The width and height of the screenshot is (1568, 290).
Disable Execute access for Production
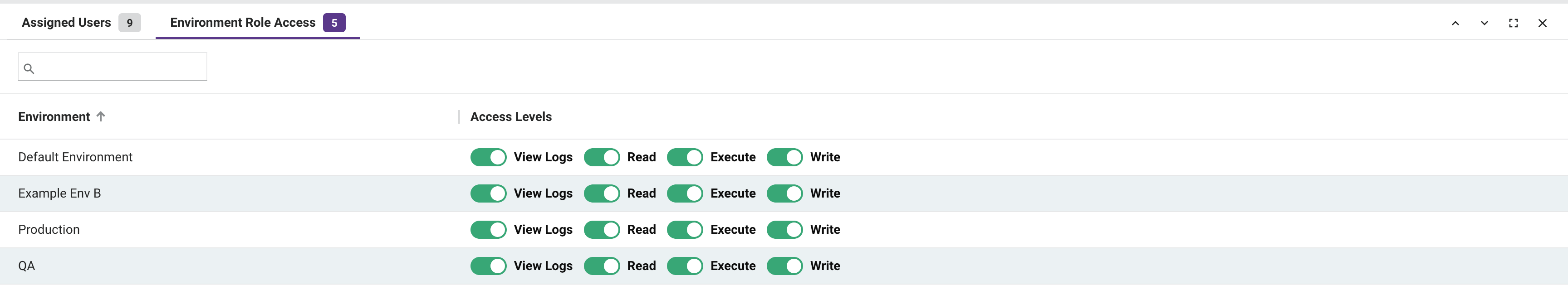685,229
